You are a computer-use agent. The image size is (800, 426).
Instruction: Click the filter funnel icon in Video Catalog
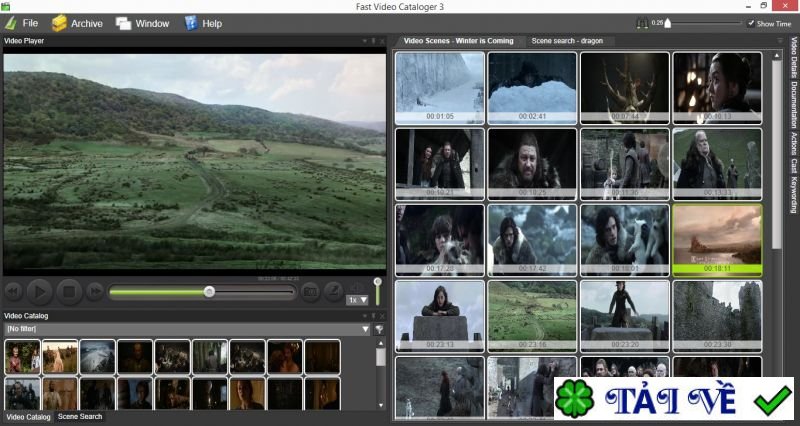pos(380,329)
